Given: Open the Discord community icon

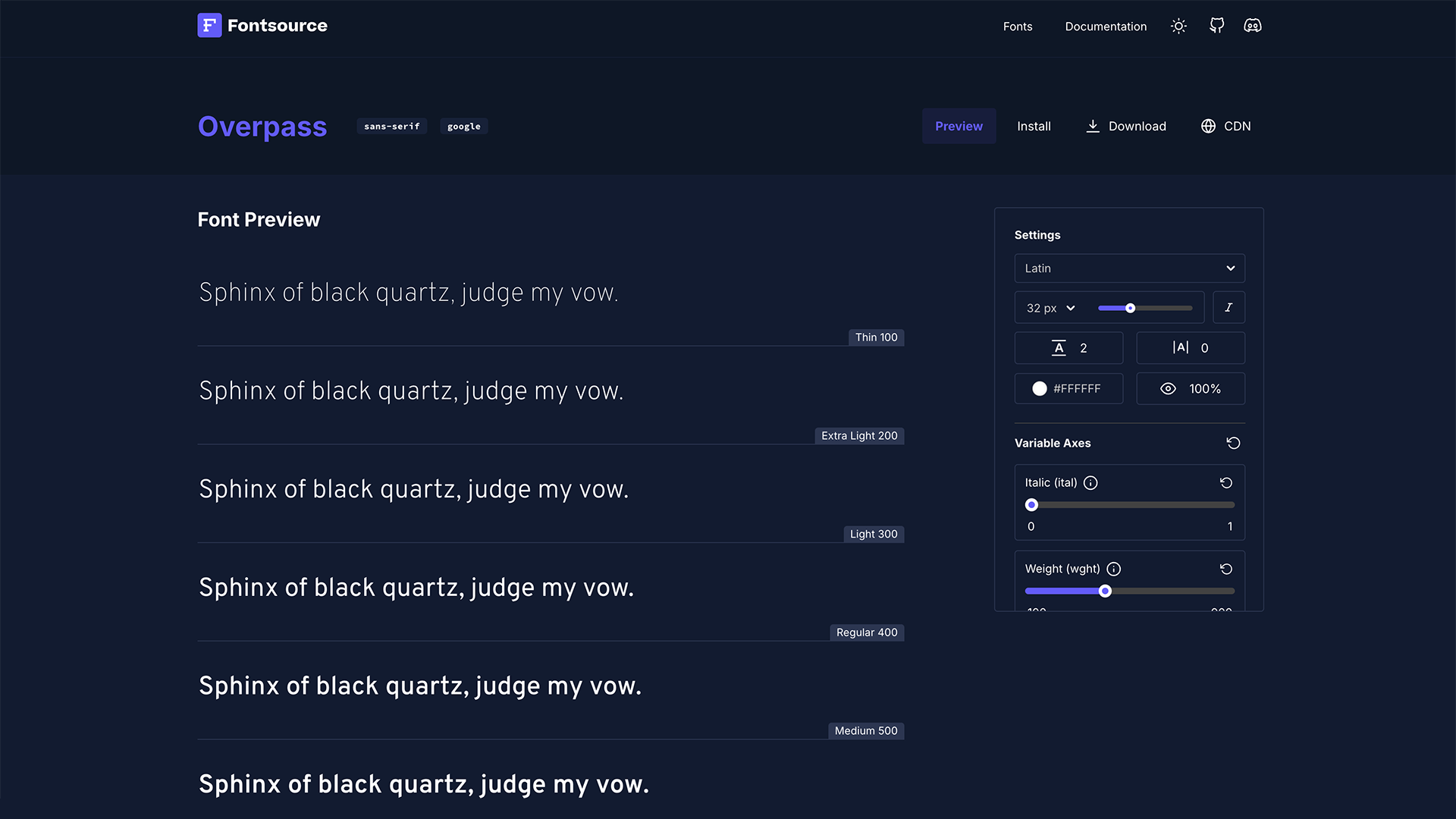Looking at the screenshot, I should point(1253,26).
